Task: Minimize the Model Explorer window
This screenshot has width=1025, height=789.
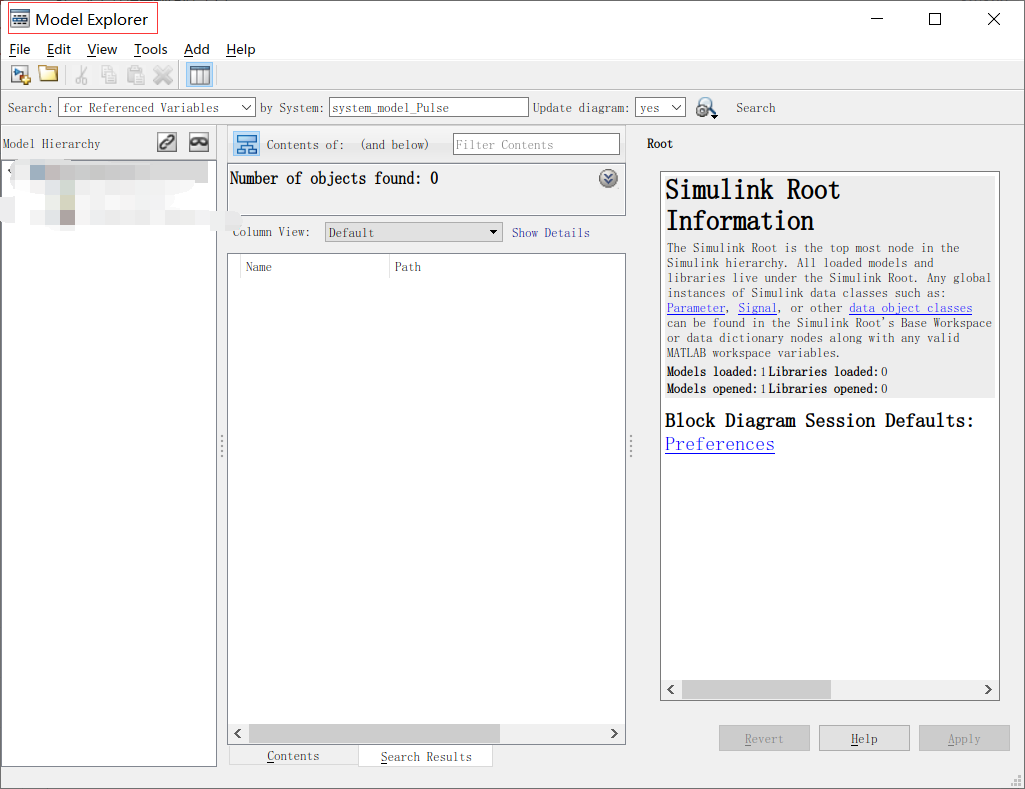Action: [877, 19]
